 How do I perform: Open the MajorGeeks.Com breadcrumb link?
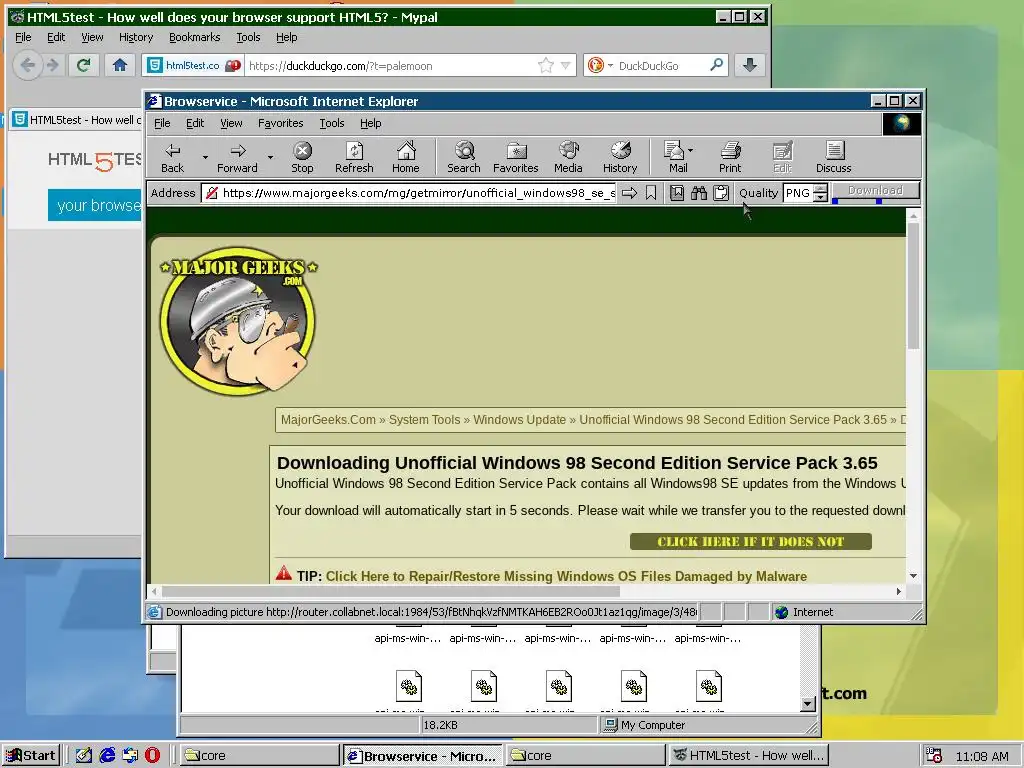[328, 420]
